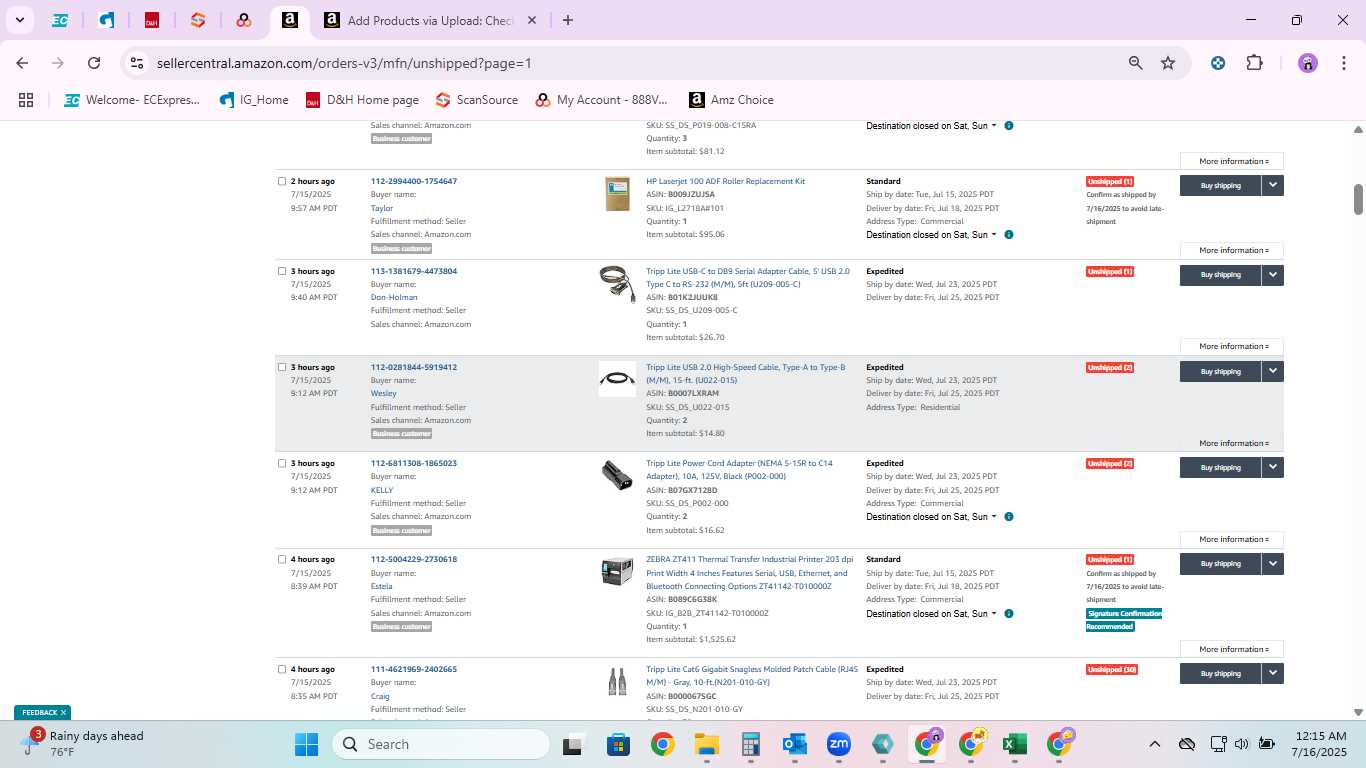The image size is (1366, 768).
Task: Click info icon next to Taylor's destination closed
Action: [x=1008, y=235]
